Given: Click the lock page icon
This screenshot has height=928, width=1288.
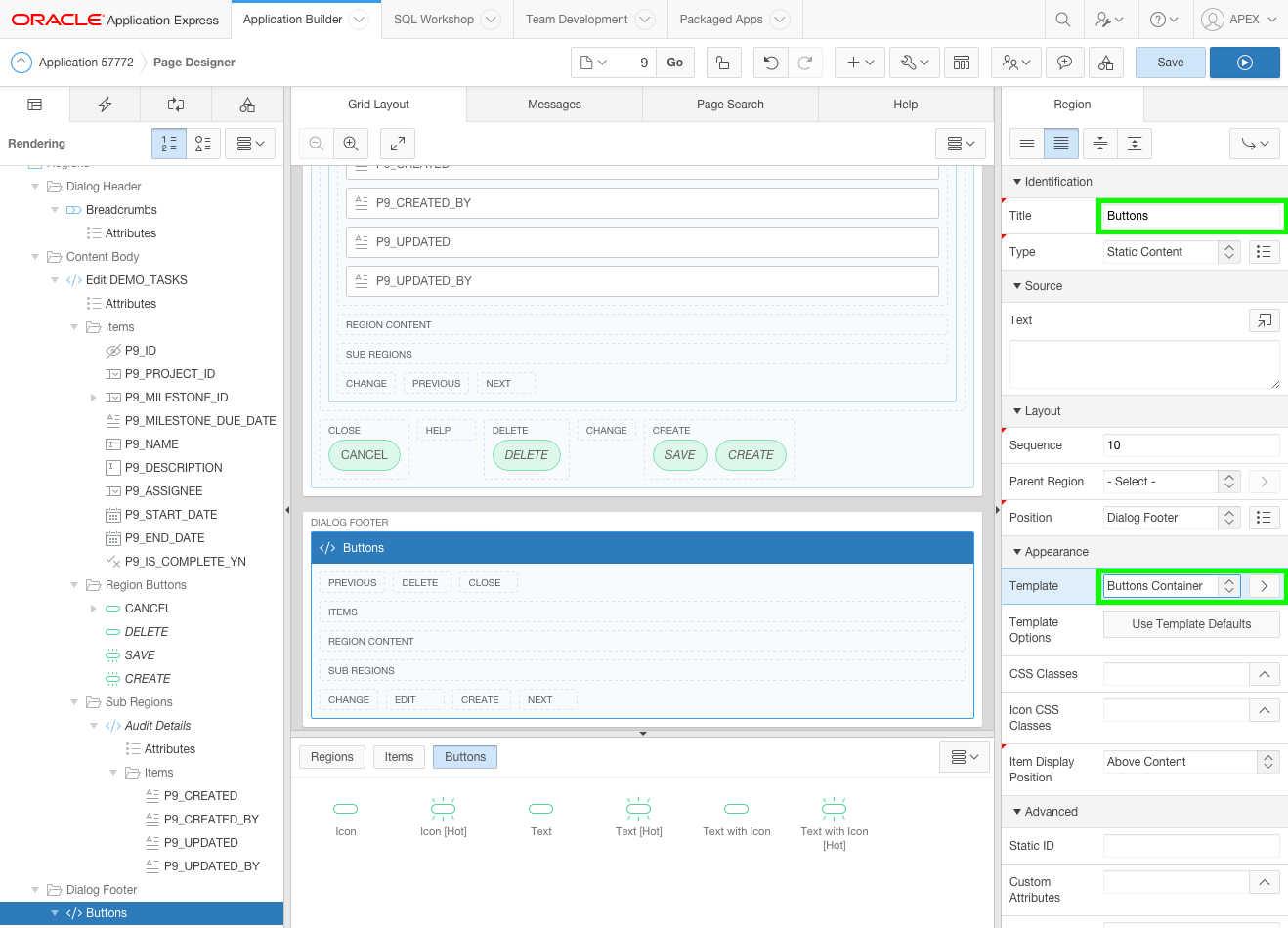Looking at the screenshot, I should coord(722,63).
